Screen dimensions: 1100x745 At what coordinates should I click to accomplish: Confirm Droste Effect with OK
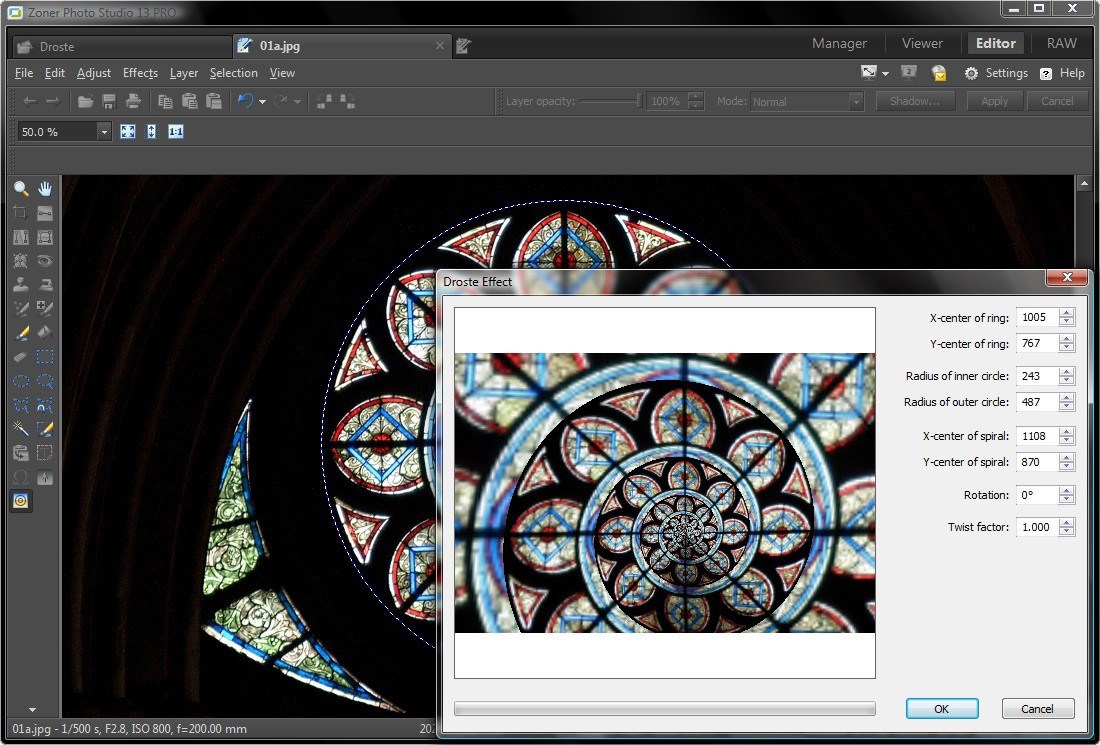[941, 708]
